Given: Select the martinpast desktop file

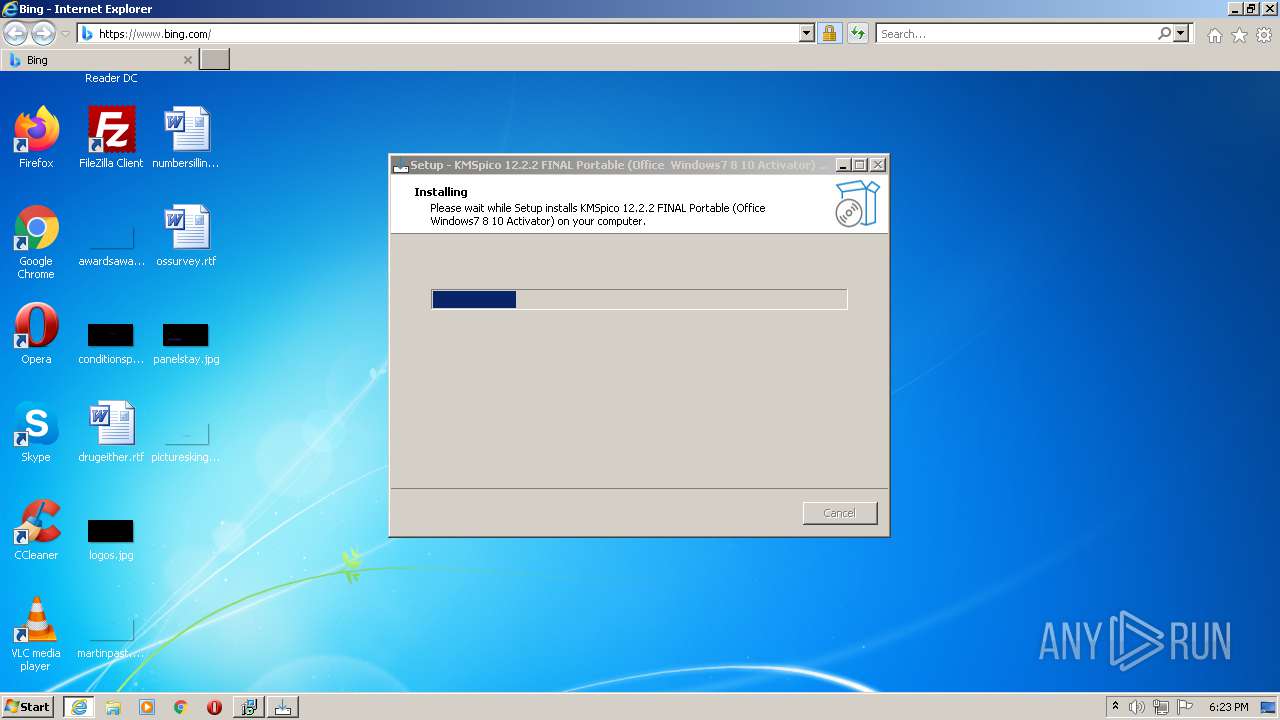Looking at the screenshot, I should [x=111, y=637].
